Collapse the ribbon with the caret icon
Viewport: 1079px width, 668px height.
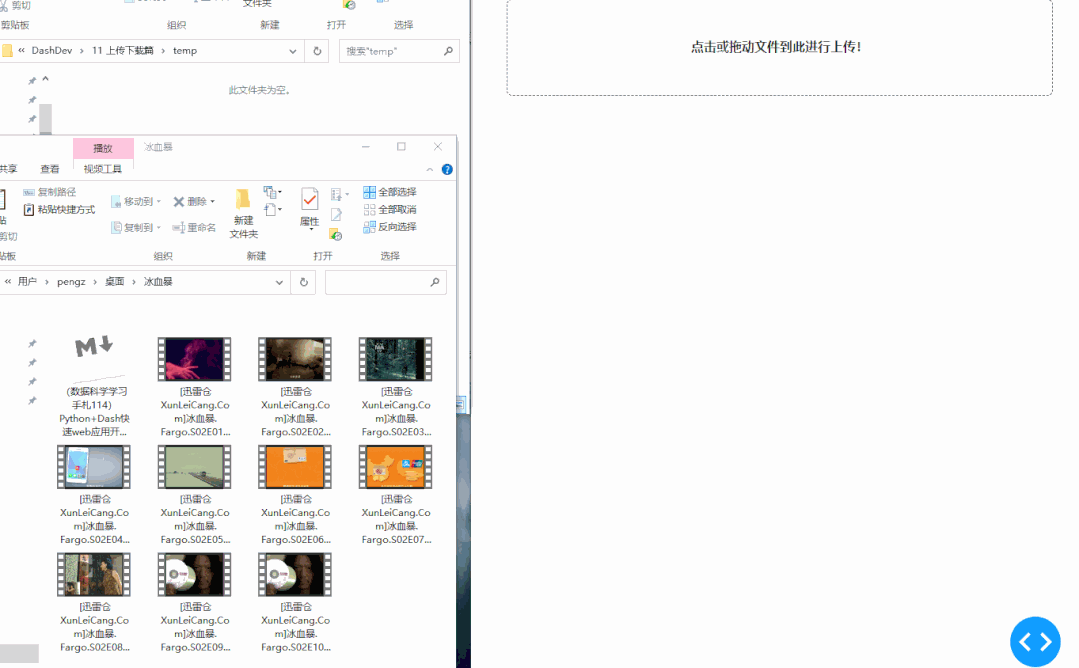coord(429,169)
